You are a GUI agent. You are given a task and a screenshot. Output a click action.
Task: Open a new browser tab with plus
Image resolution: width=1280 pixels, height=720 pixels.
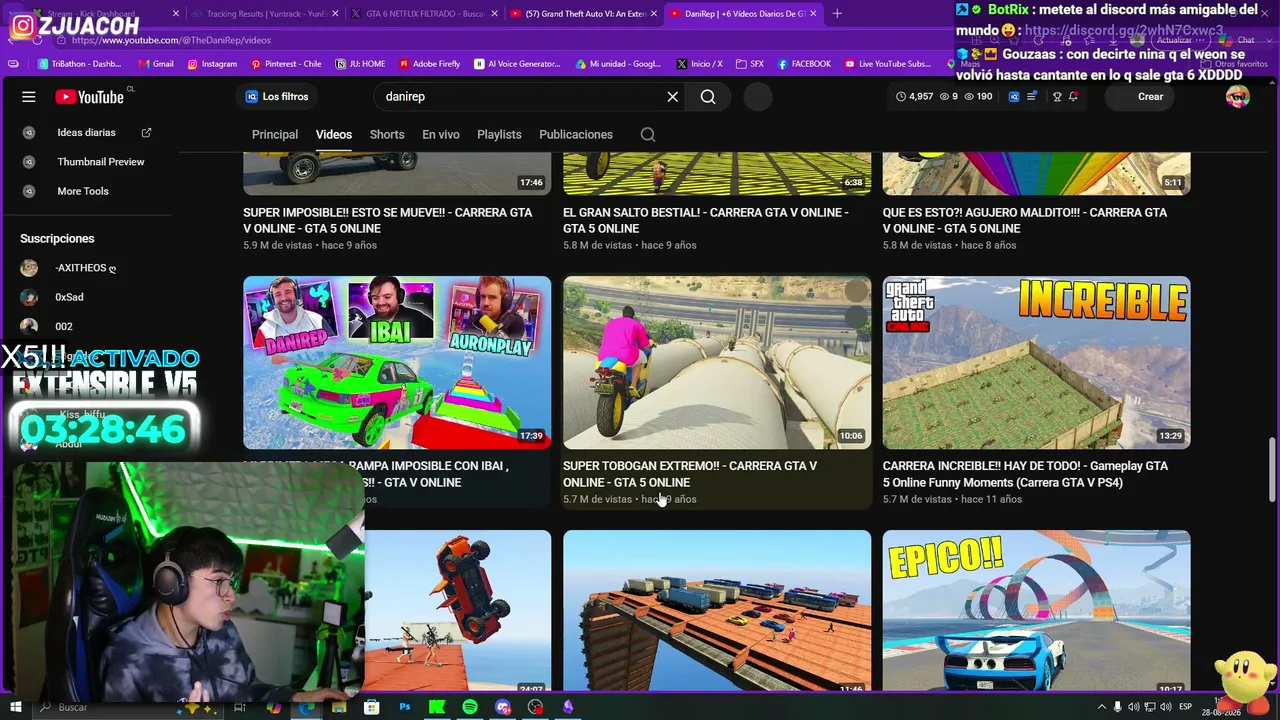837,14
